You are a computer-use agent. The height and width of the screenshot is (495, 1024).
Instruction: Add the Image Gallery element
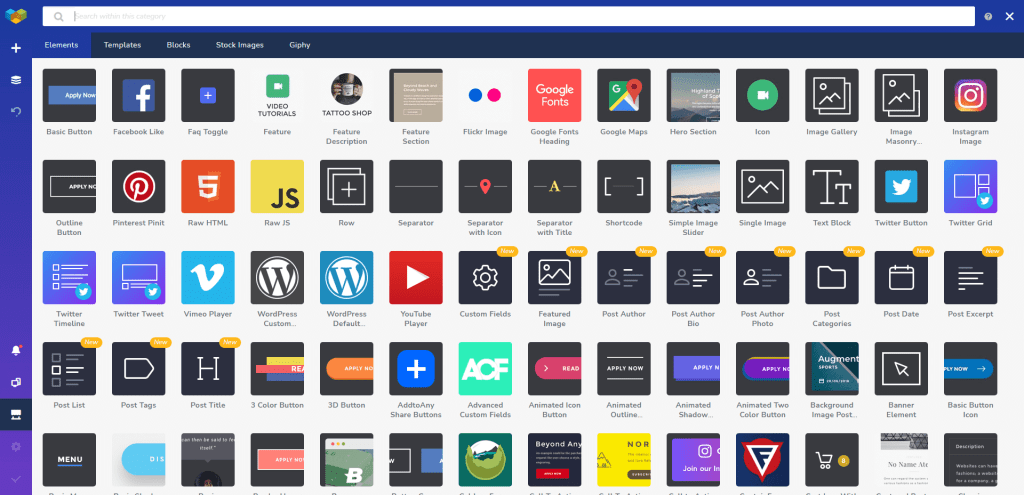(x=832, y=95)
